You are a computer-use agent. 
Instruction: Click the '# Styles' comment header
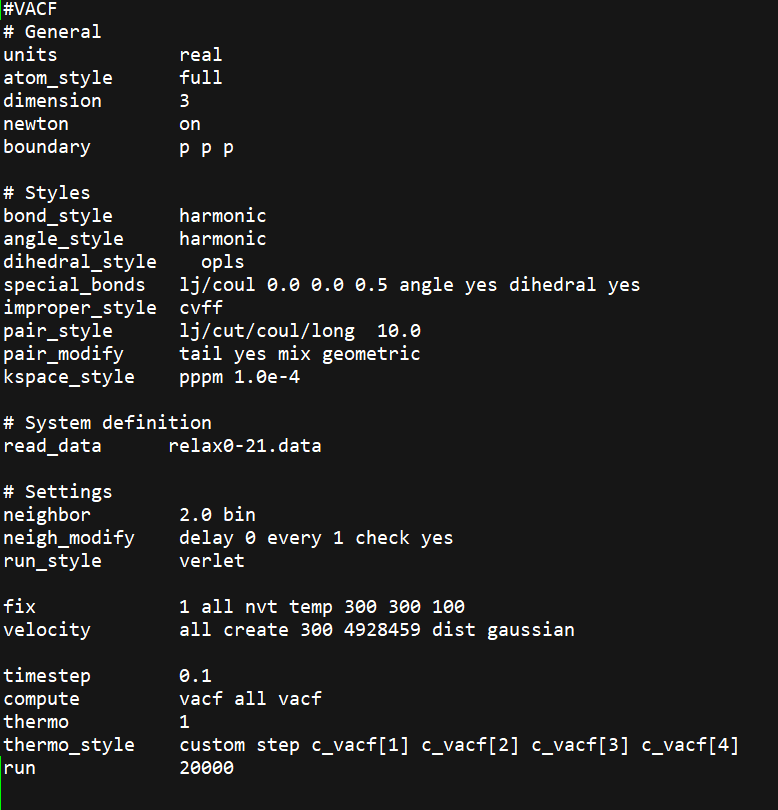[x=46, y=193]
